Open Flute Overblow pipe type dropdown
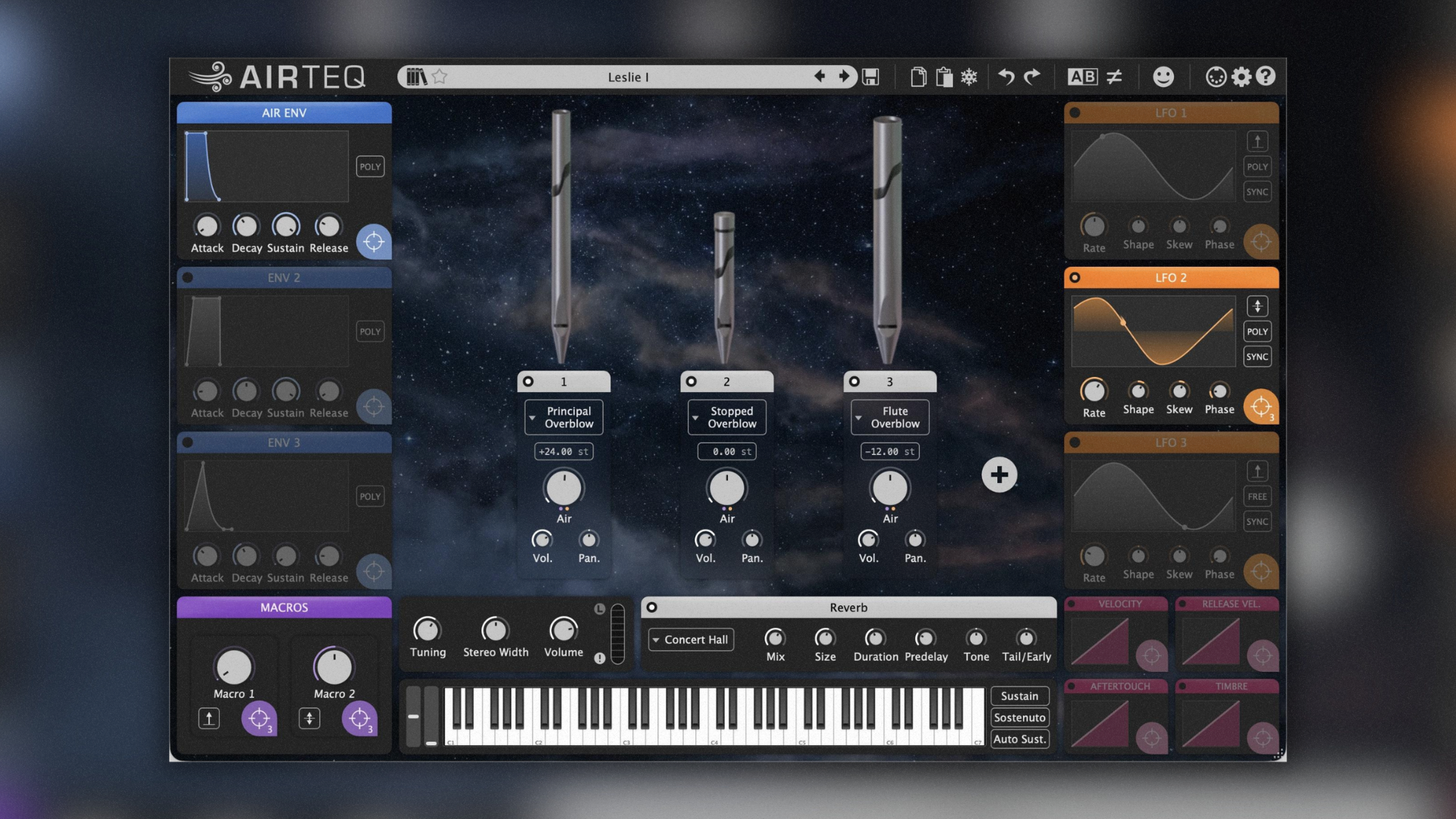The image size is (1456, 819). click(x=890, y=417)
